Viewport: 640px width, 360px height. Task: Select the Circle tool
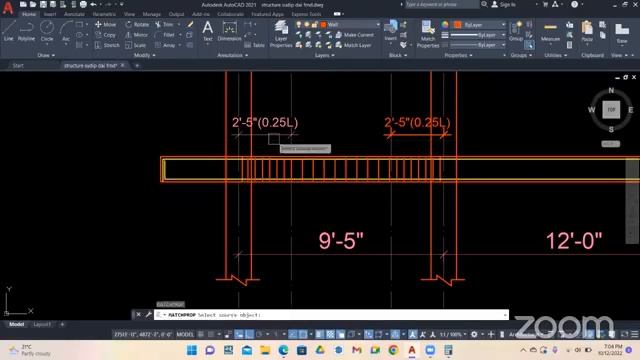pyautogui.click(x=47, y=31)
